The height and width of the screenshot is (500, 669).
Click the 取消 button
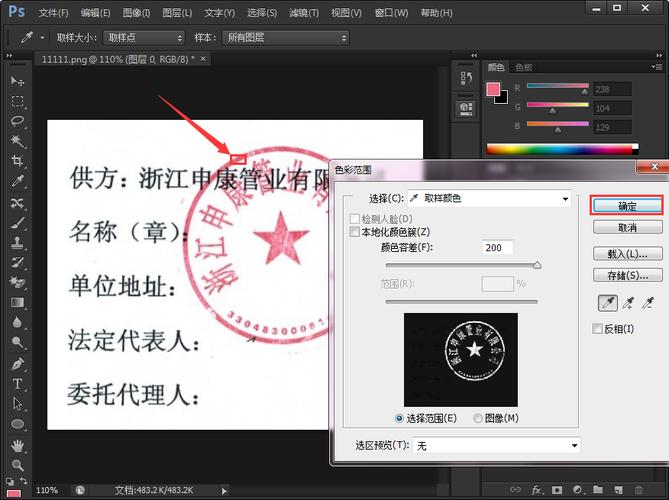coord(627,227)
